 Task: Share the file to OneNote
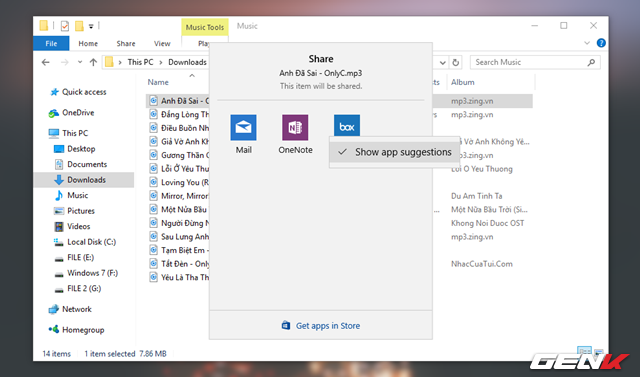(295, 134)
